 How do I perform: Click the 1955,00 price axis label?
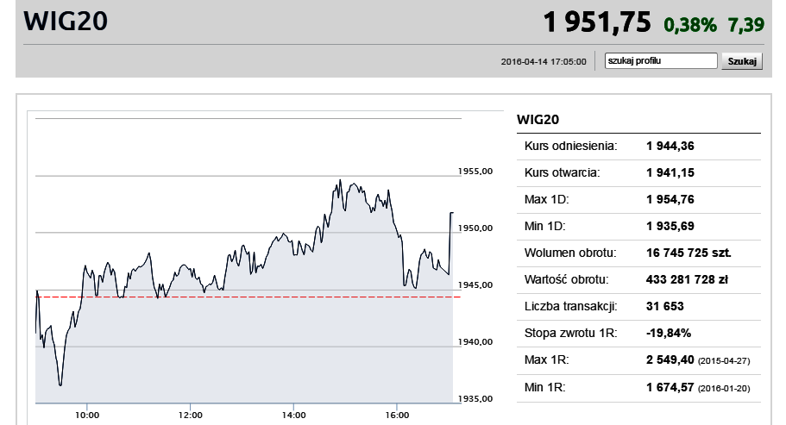coord(475,171)
